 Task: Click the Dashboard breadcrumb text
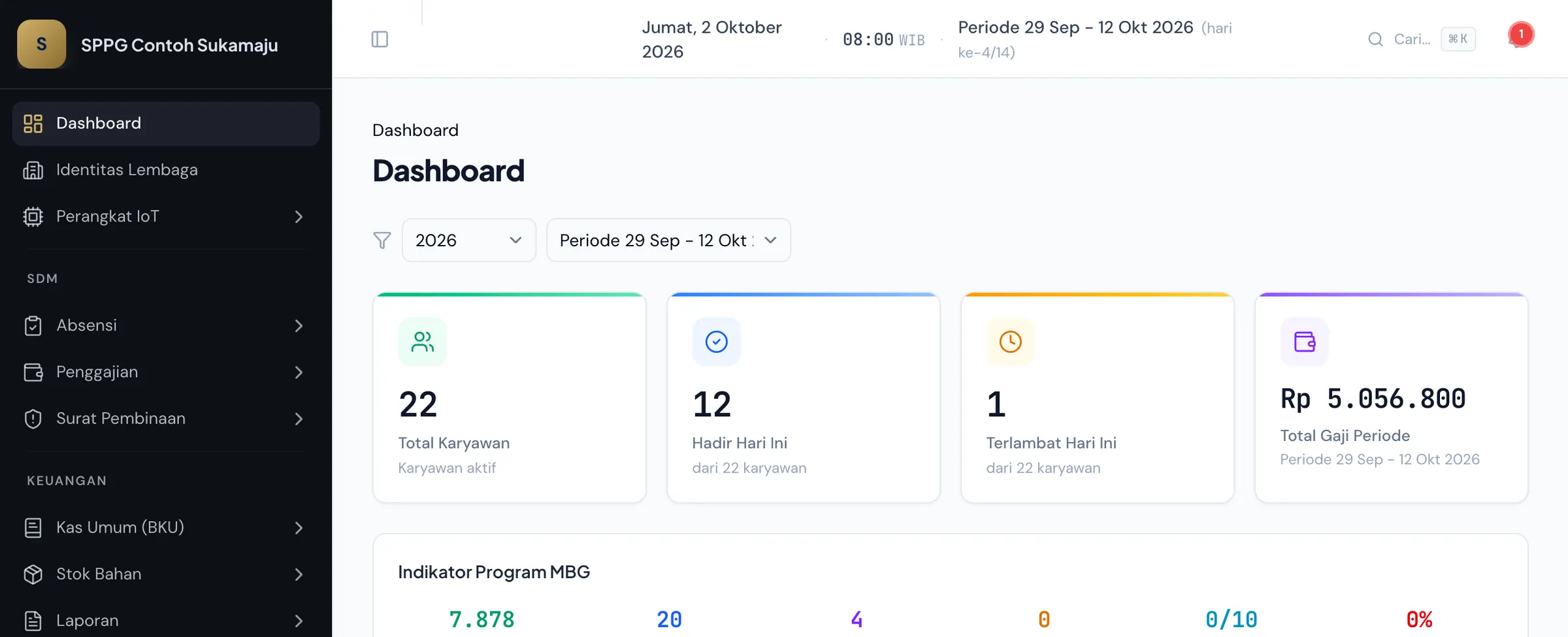(x=416, y=130)
